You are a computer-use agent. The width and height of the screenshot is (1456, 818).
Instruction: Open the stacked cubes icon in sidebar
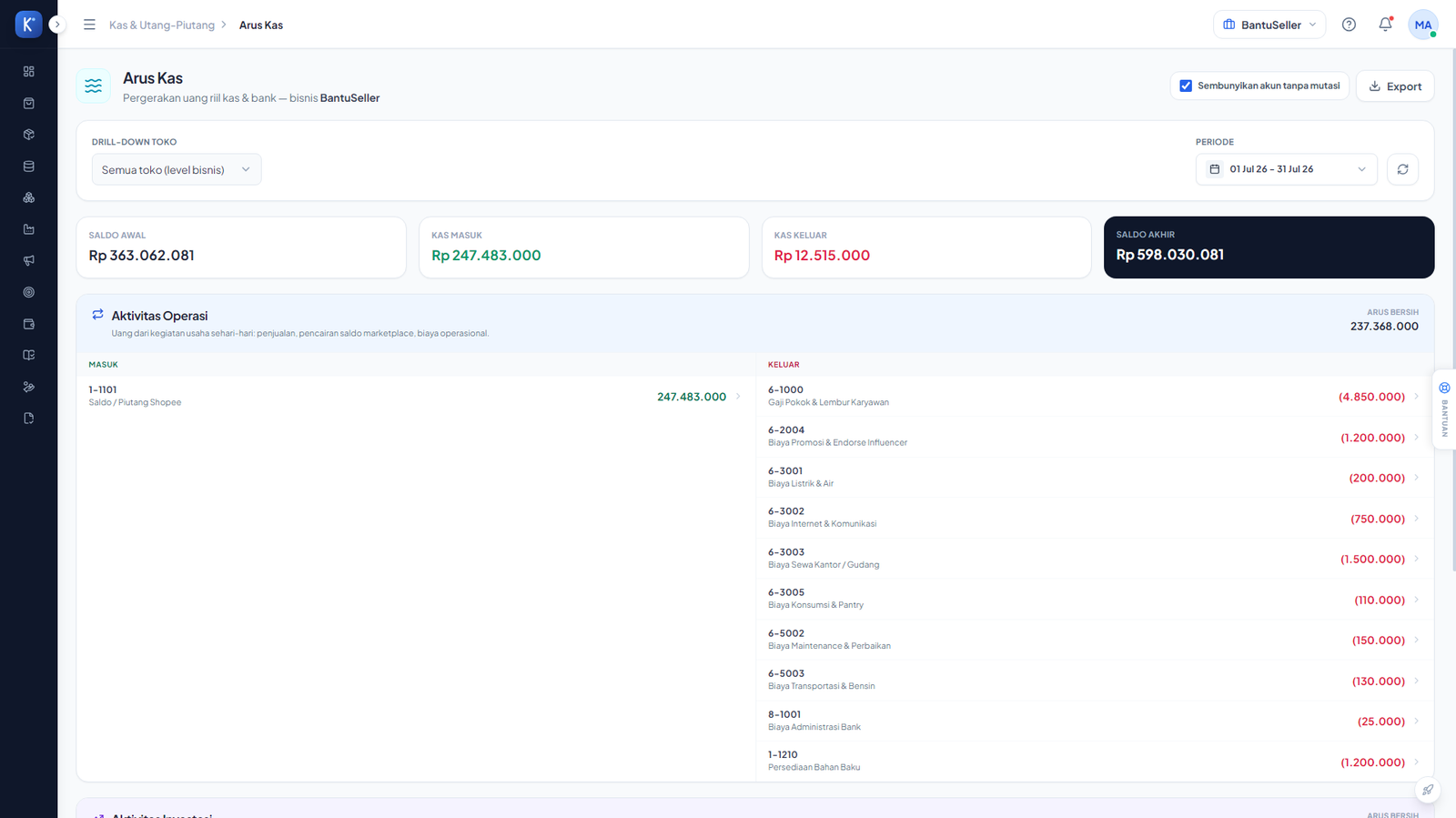tap(28, 197)
